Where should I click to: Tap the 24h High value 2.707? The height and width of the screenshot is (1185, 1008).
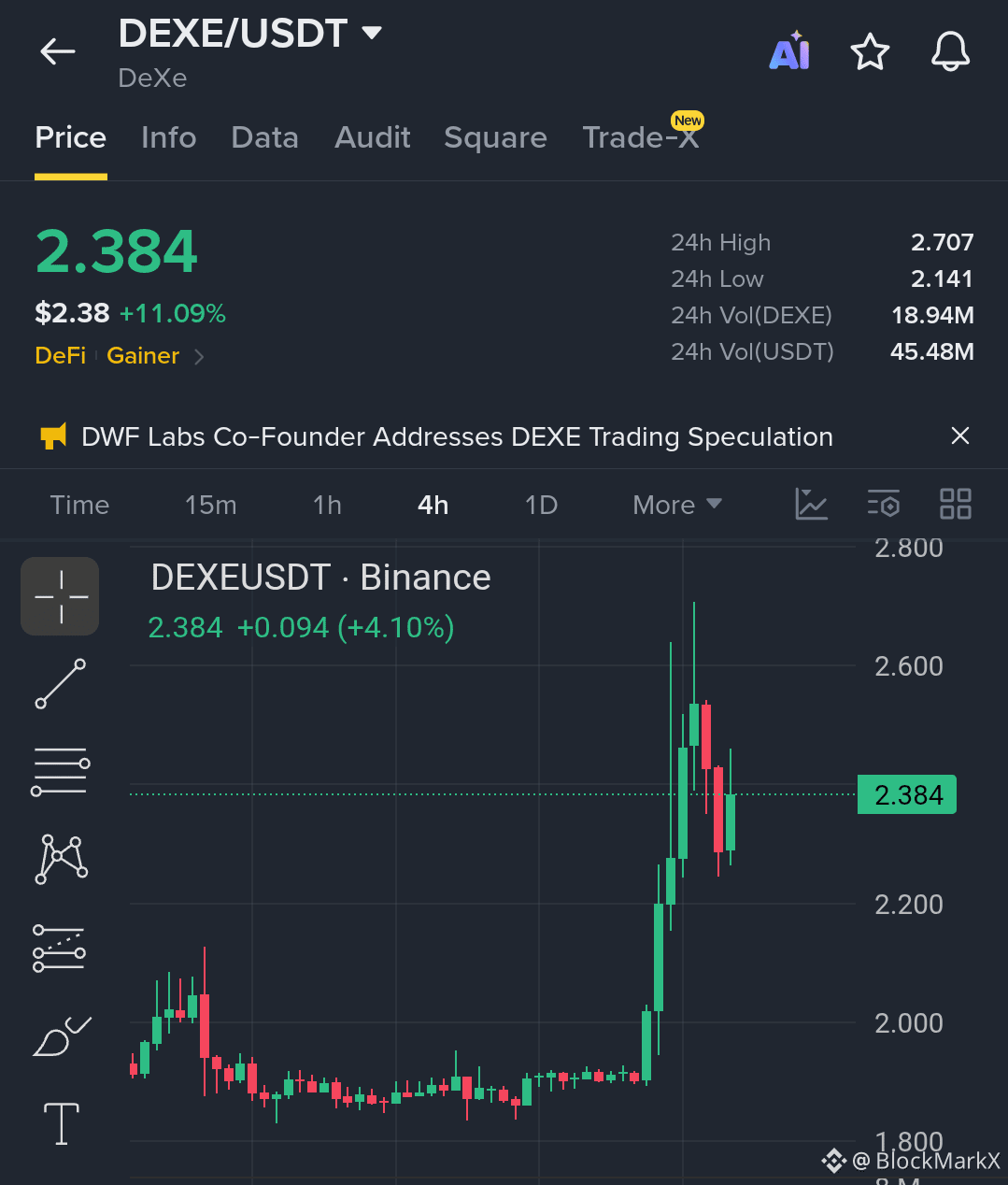click(x=943, y=242)
